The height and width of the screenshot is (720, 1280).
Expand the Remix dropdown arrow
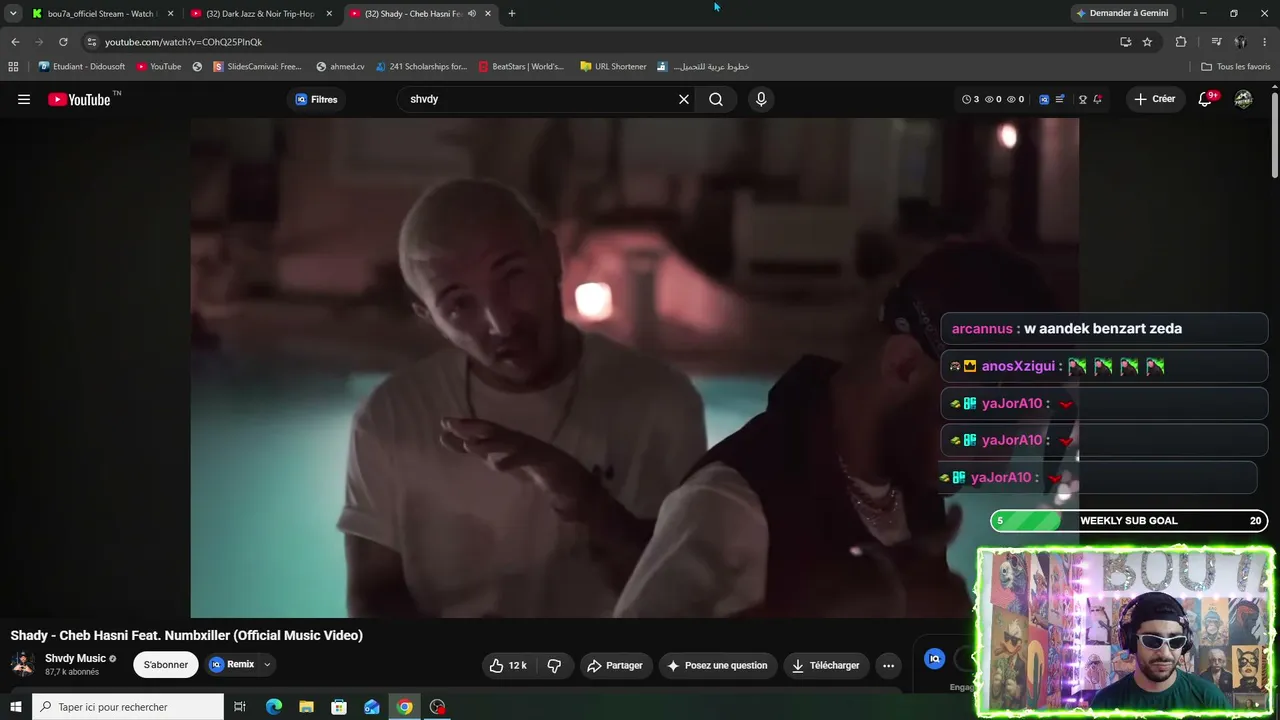coord(267,665)
